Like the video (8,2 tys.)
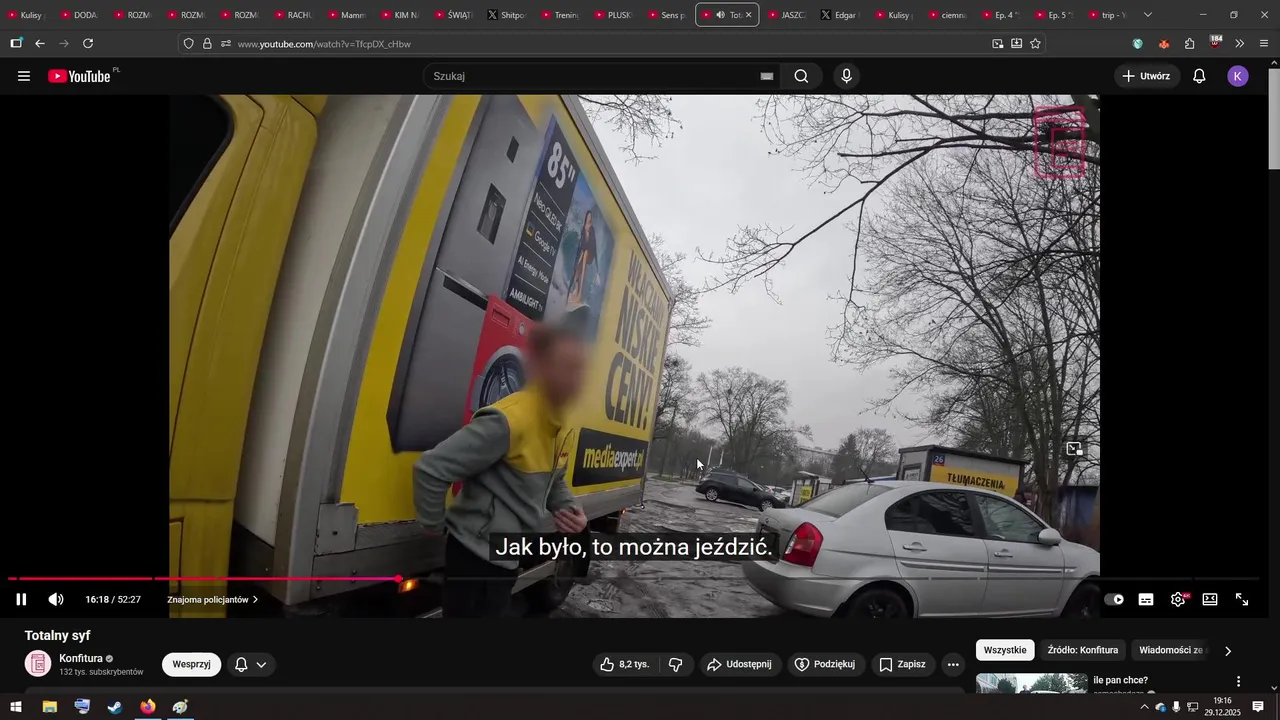Screen dimensions: 1280x720 [624, 664]
